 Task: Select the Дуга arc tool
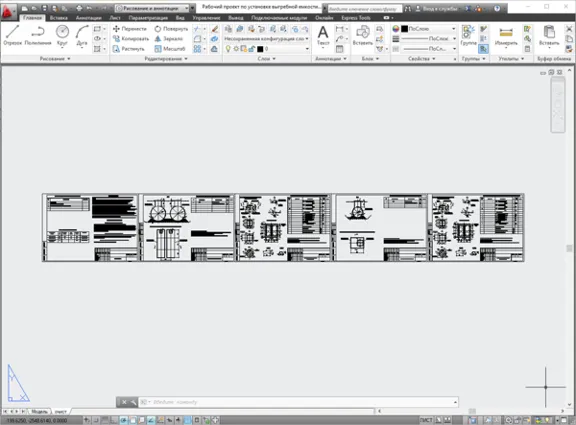click(82, 35)
